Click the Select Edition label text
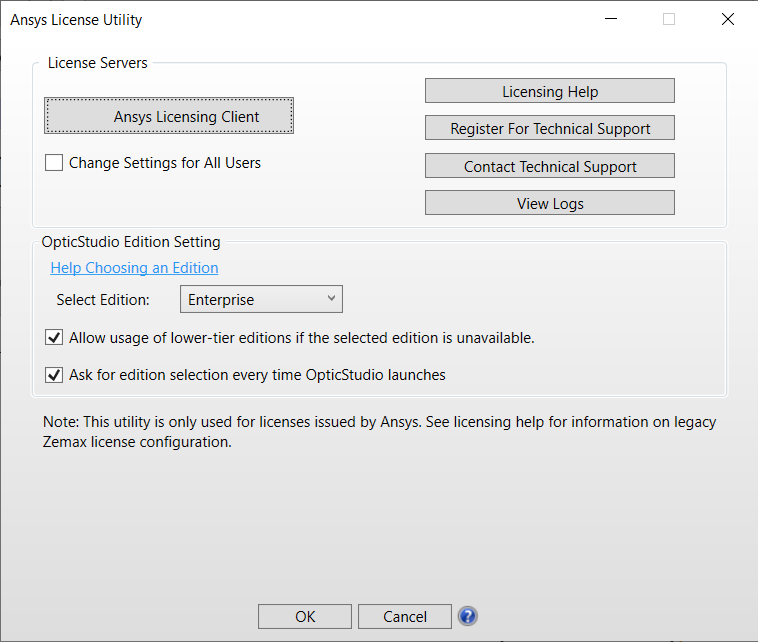Screen dimensions: 758x642 click(103, 300)
